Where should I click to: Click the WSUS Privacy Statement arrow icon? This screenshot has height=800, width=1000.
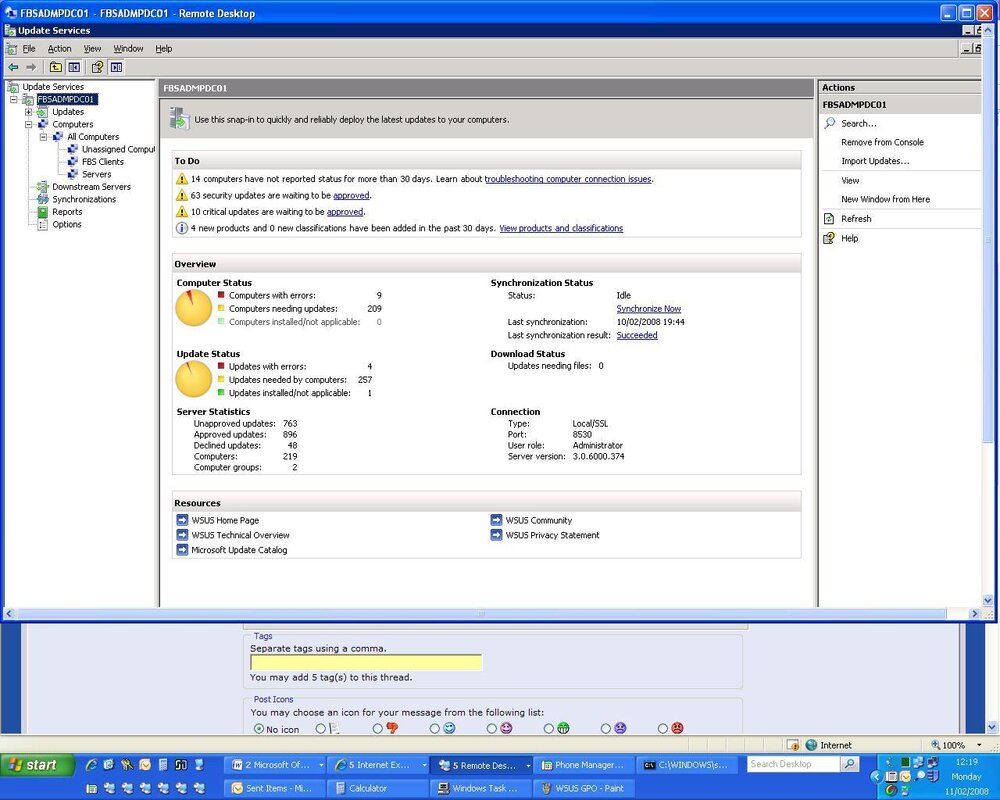click(496, 535)
